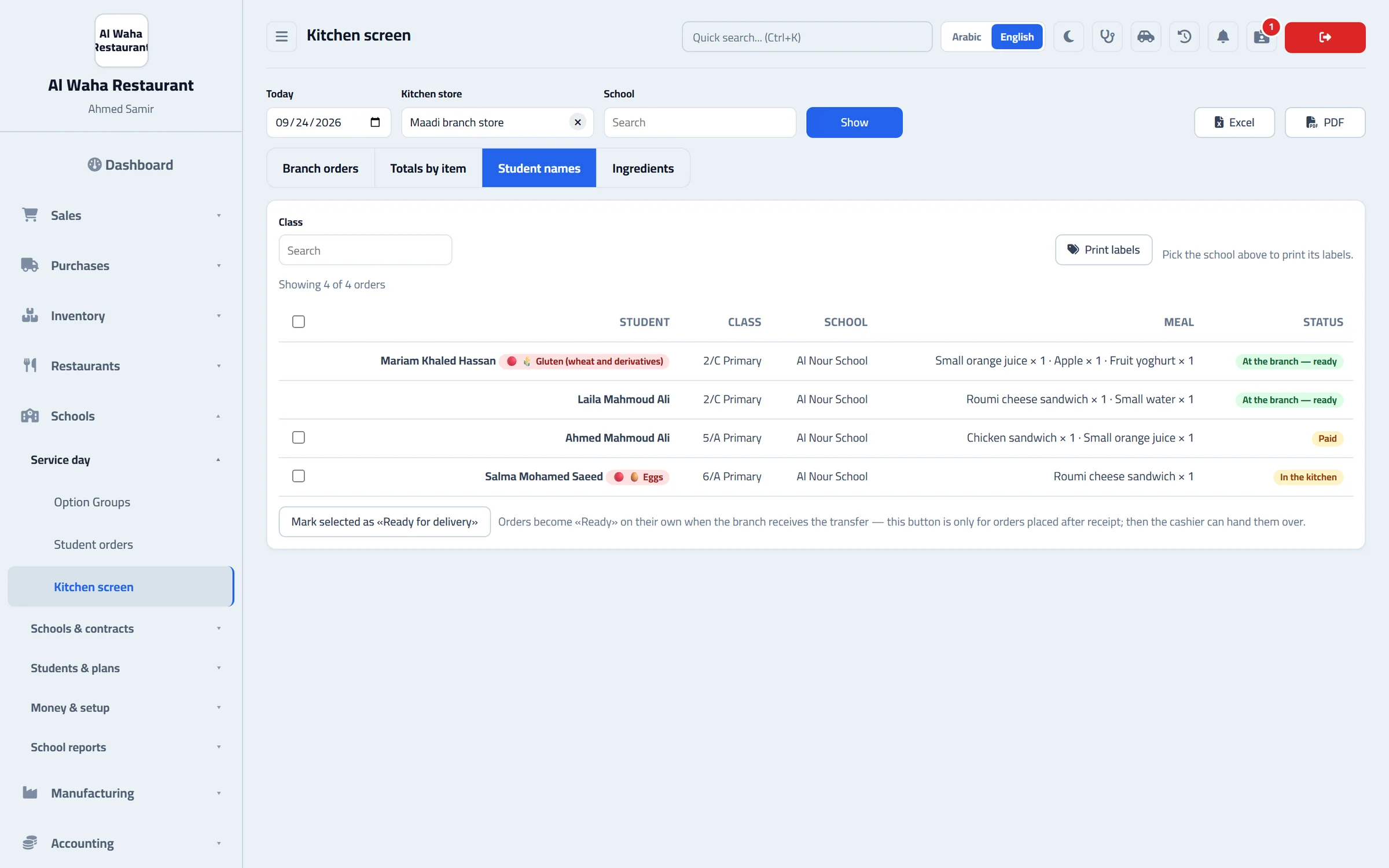Expand the Purchases menu
This screenshot has height=868, width=1389.
121,266
